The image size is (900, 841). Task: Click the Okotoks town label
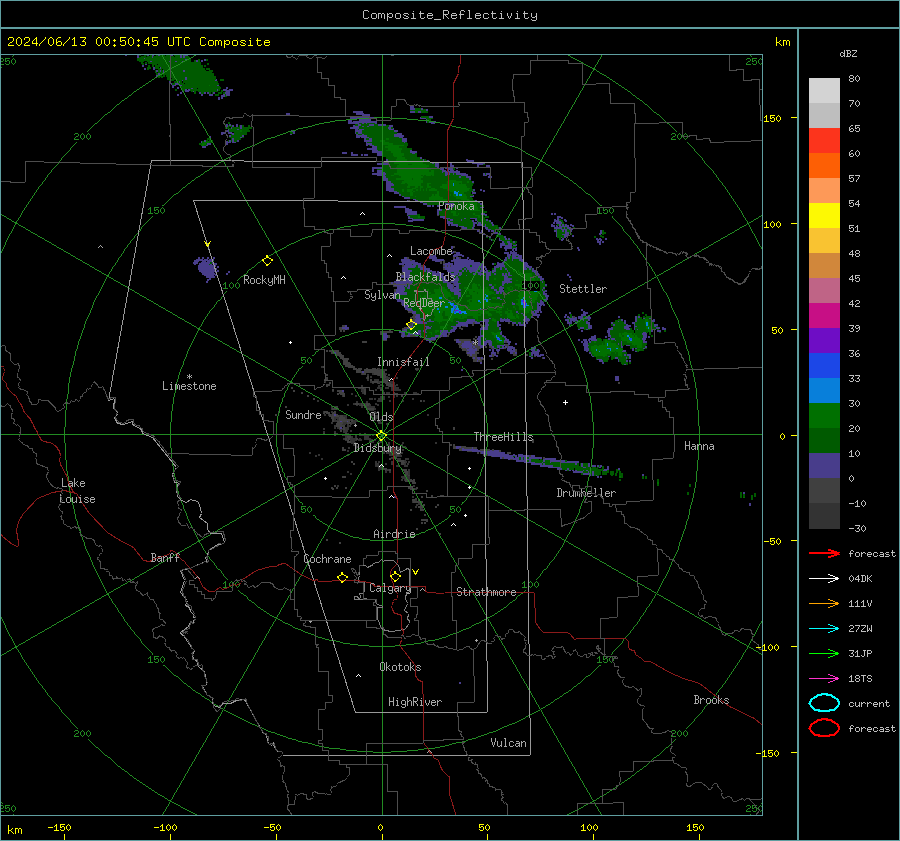pos(400,667)
